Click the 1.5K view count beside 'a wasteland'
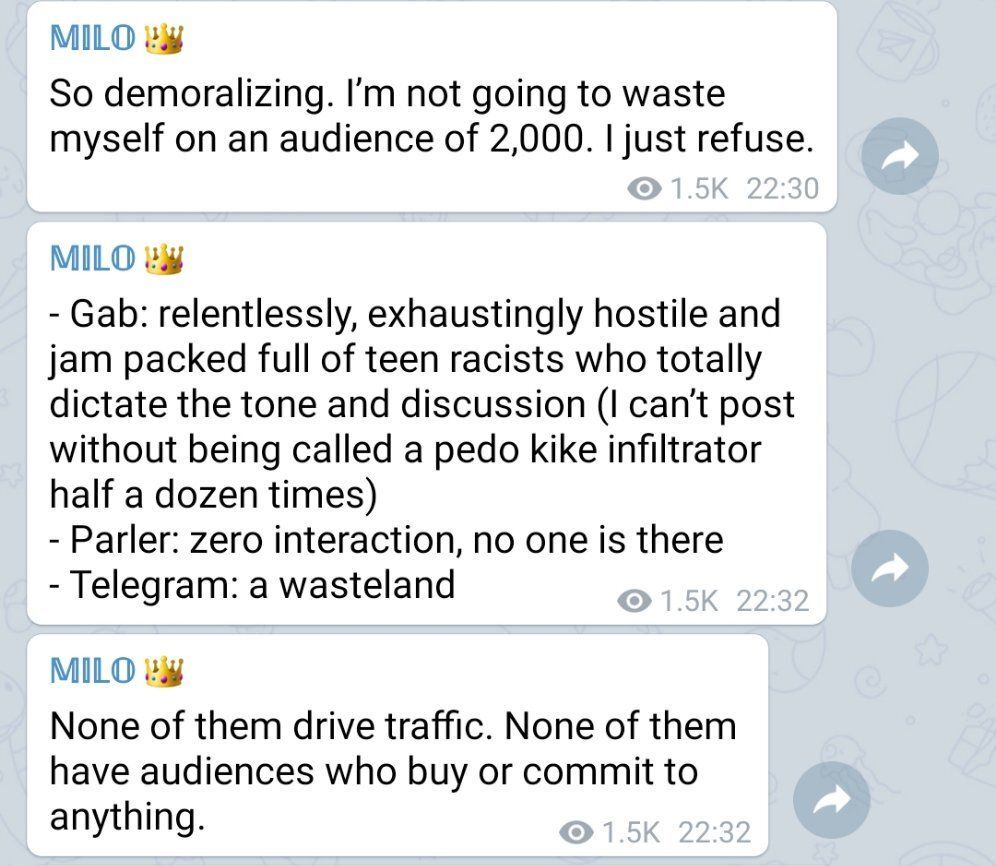This screenshot has width=996, height=866. click(689, 600)
